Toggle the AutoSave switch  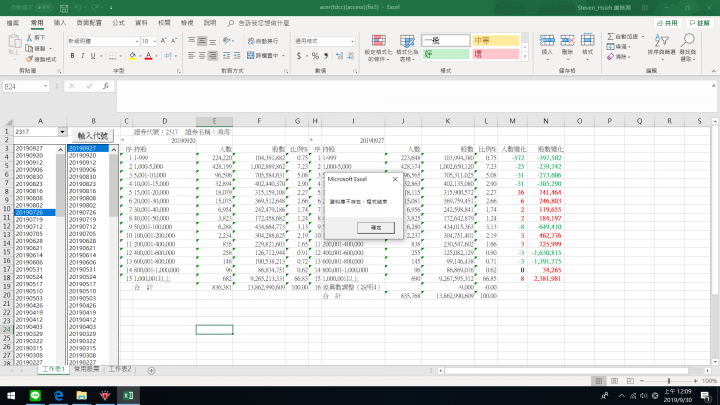(44, 7)
